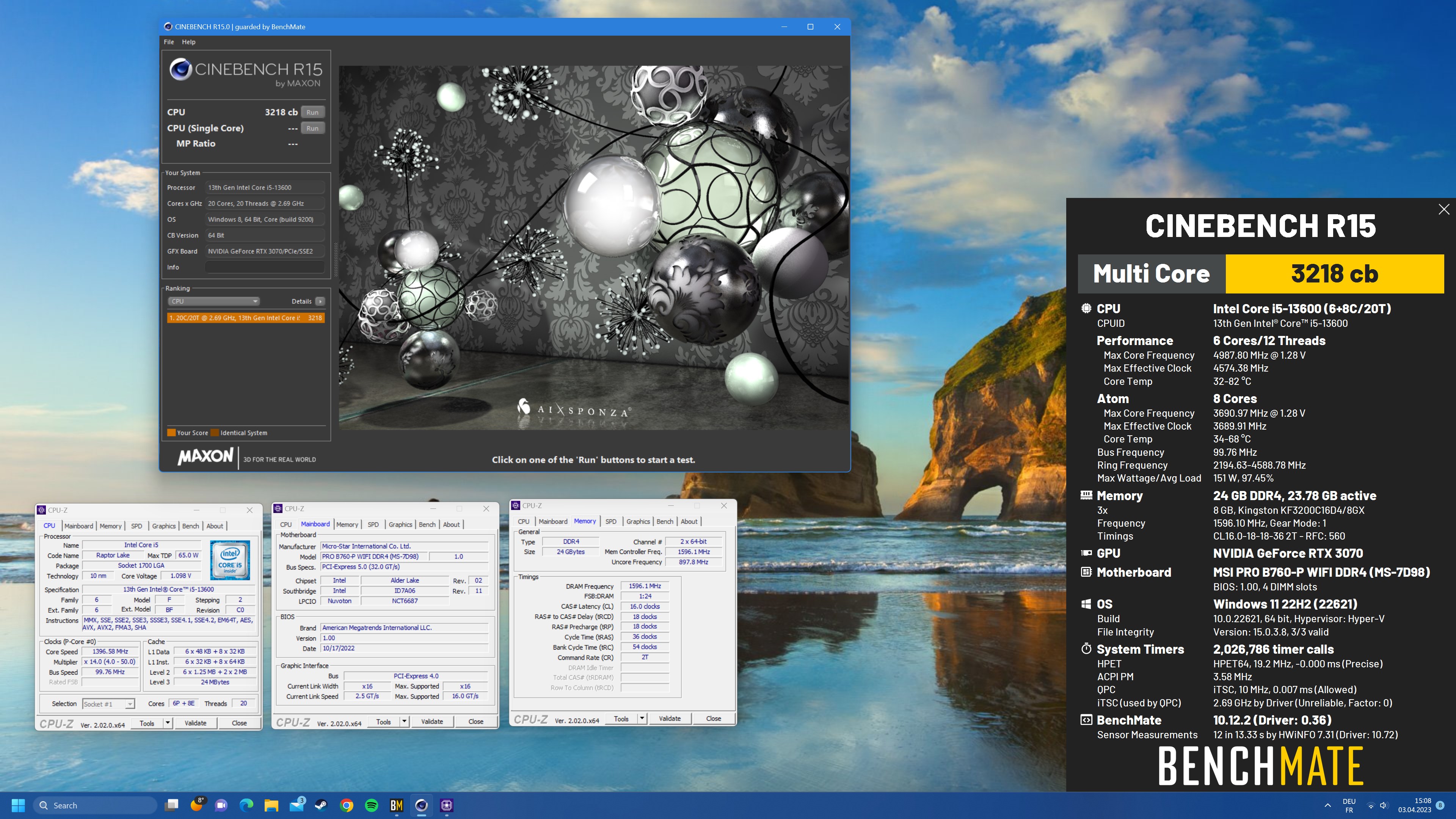This screenshot has height=819, width=1456.
Task: Select the 20C/20T ranking entry scoring 3218
Action: pos(245,318)
